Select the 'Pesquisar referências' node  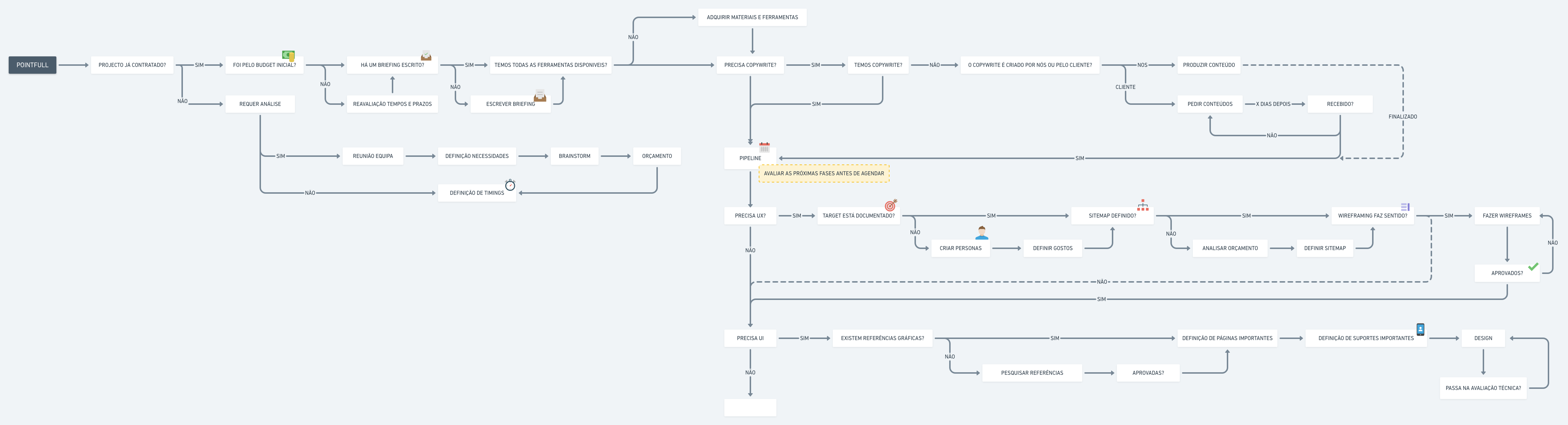1032,373
